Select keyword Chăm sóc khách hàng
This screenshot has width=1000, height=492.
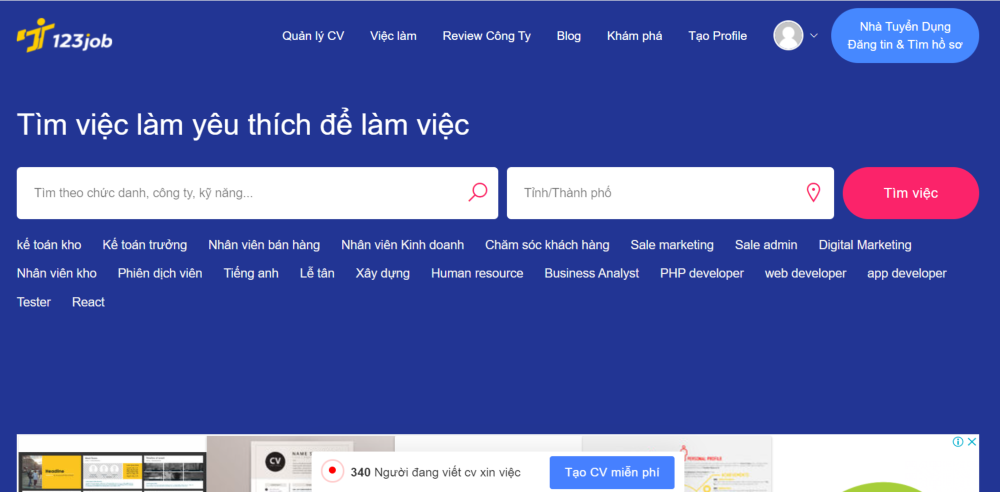547,245
